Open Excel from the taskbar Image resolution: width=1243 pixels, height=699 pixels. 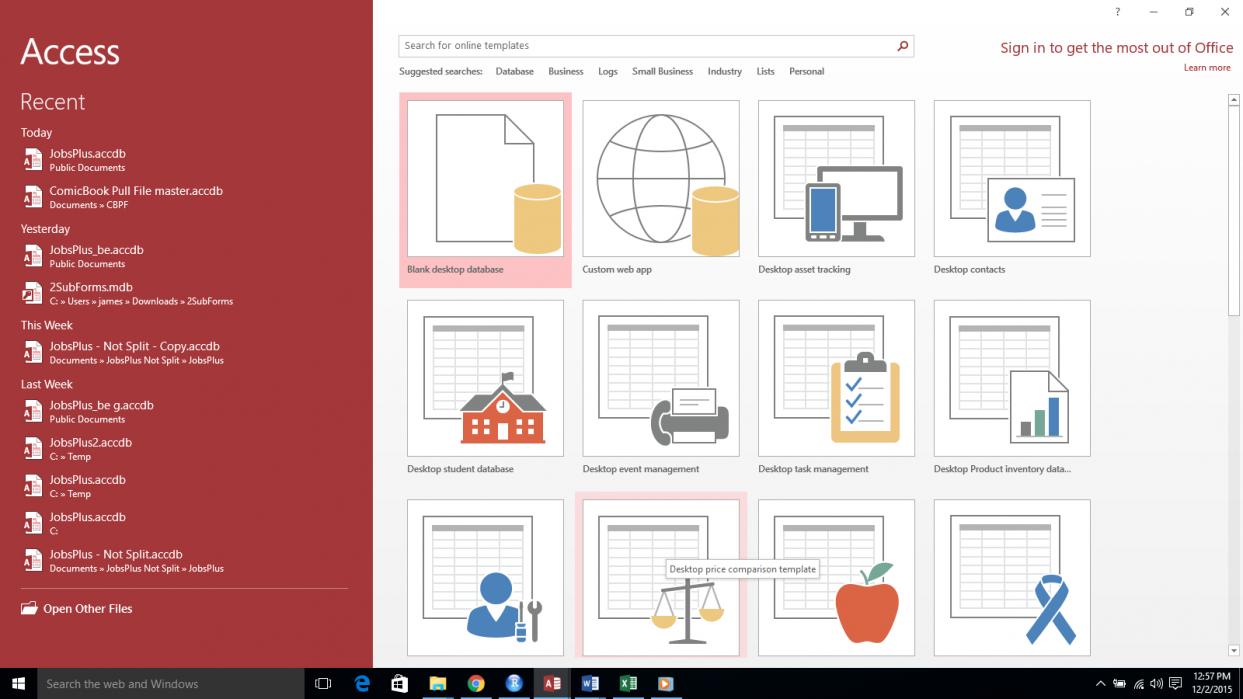point(628,684)
